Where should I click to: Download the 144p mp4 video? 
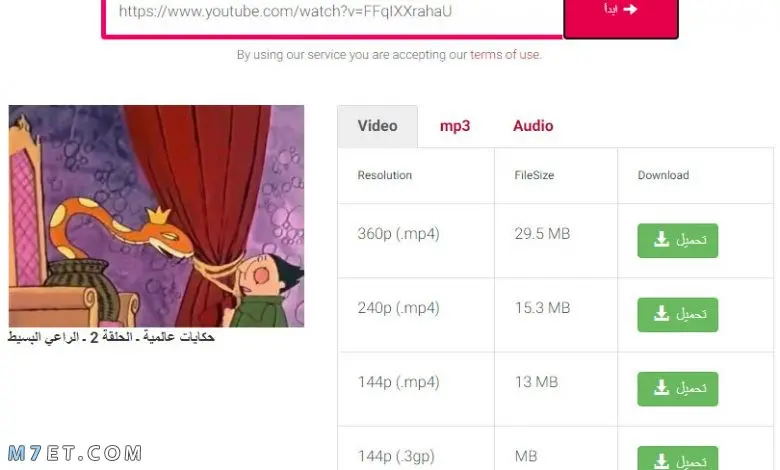click(678, 388)
